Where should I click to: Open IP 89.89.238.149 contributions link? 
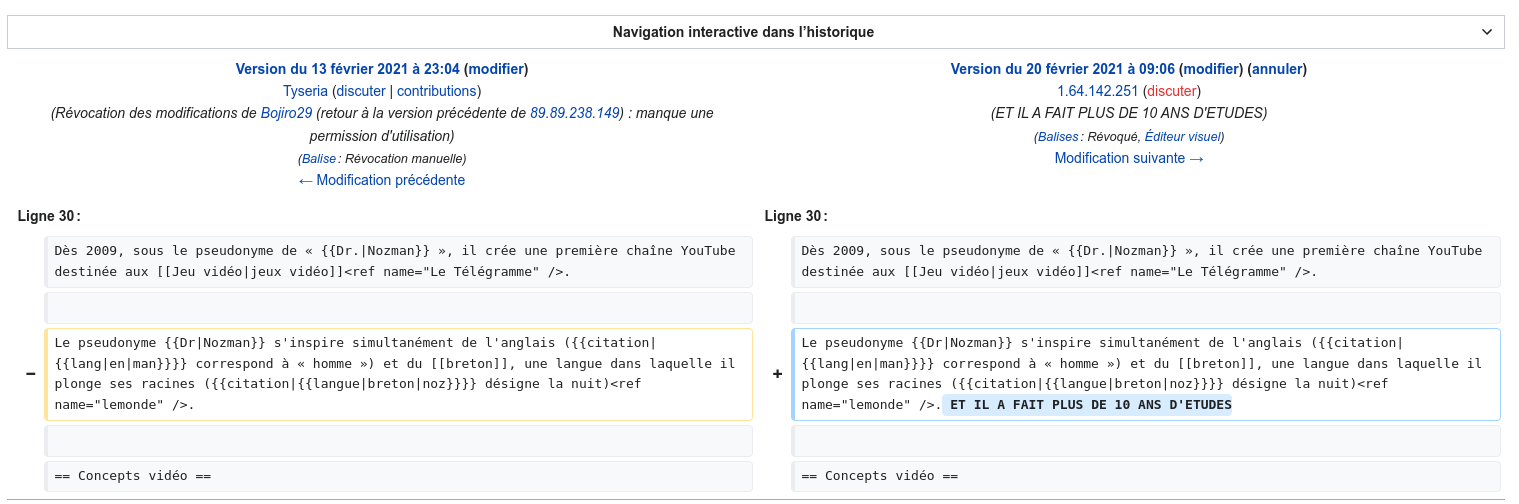coord(575,113)
